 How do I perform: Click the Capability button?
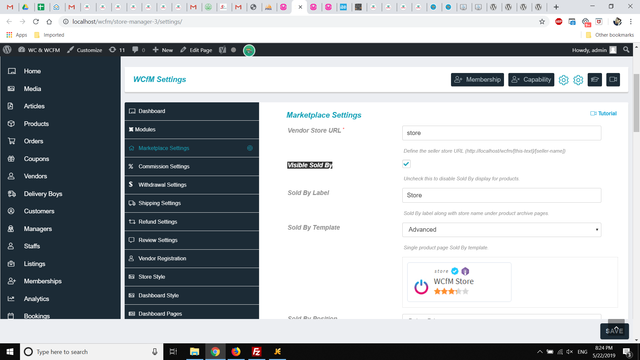(x=531, y=80)
